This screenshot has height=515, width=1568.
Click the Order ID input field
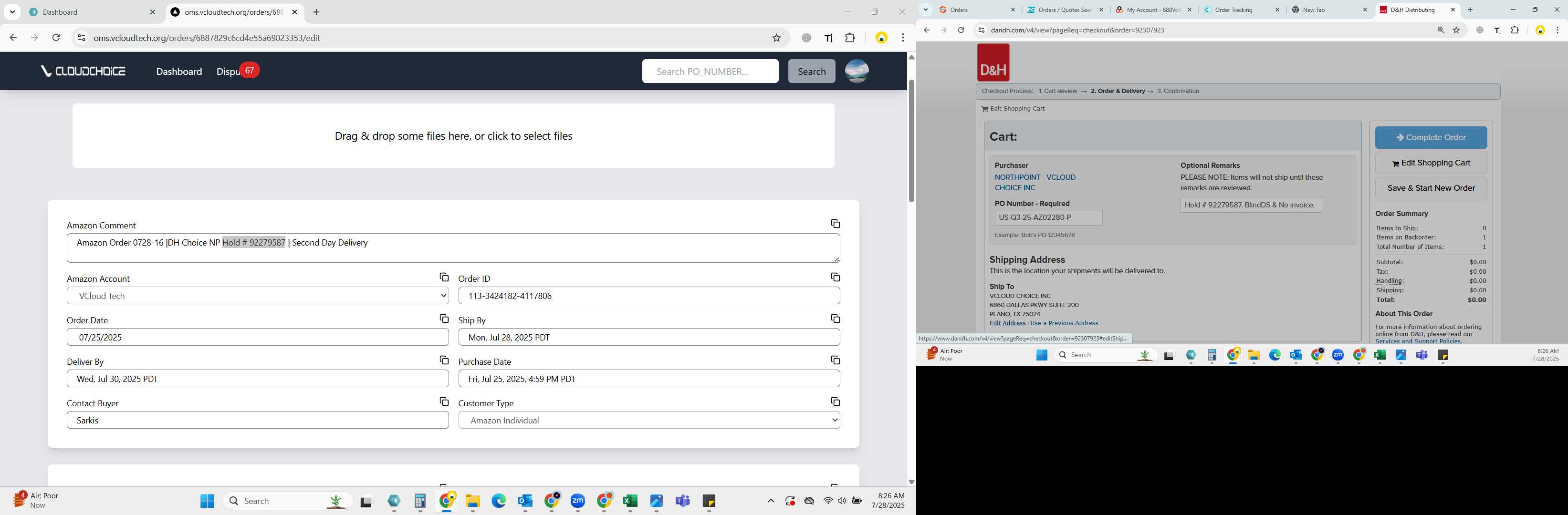tap(649, 296)
